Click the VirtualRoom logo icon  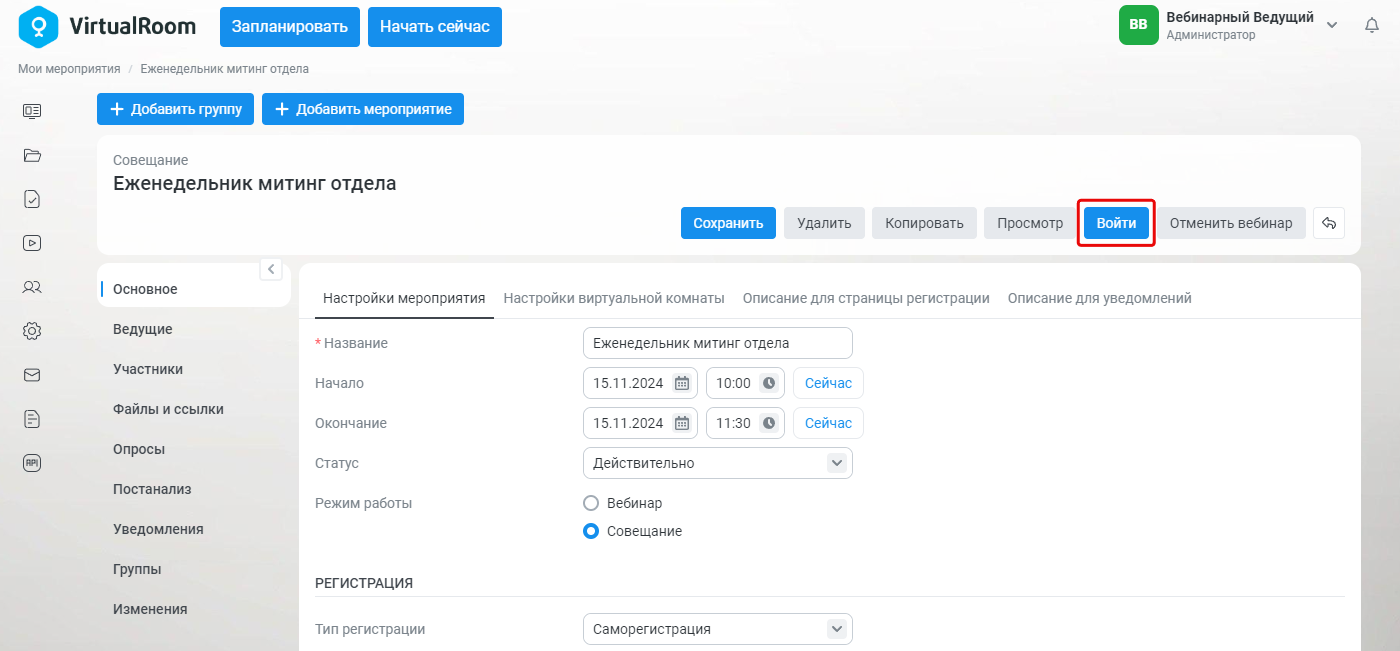click(x=39, y=26)
